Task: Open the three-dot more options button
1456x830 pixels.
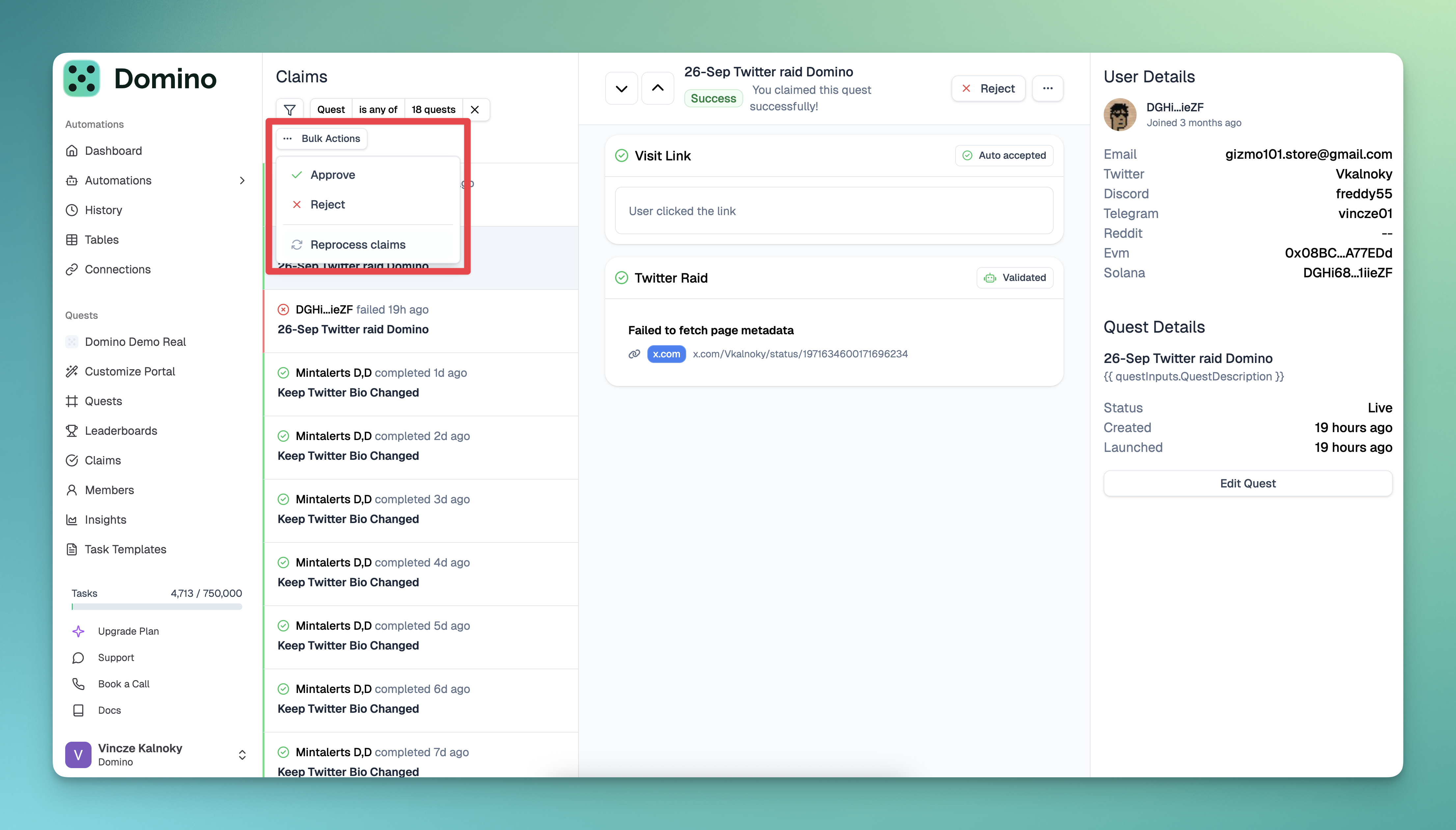Action: pos(1047,88)
